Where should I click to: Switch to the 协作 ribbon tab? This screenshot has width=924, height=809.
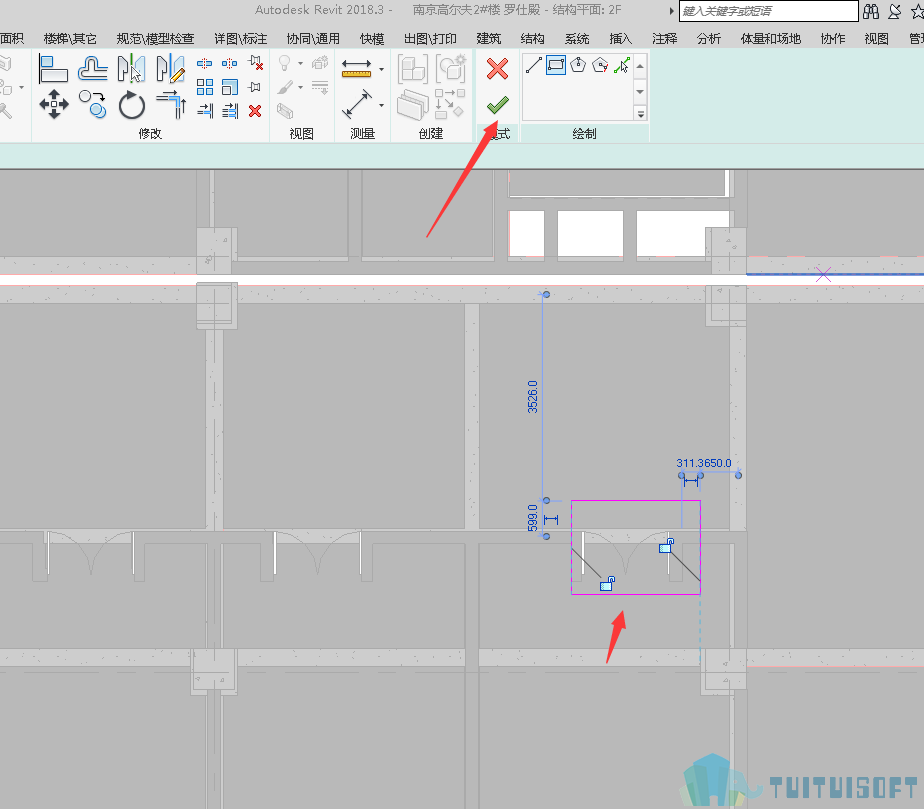tap(833, 39)
